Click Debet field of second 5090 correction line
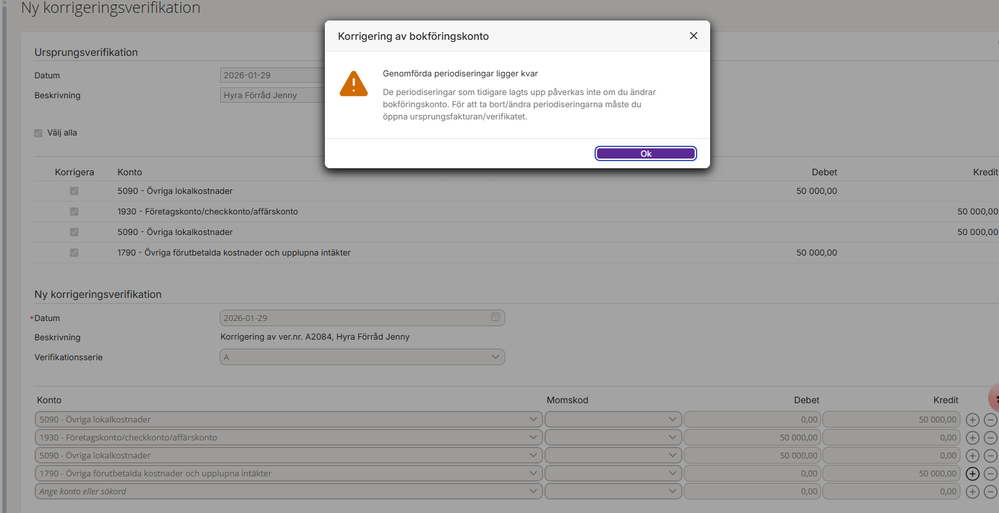999x513 pixels. (x=752, y=456)
